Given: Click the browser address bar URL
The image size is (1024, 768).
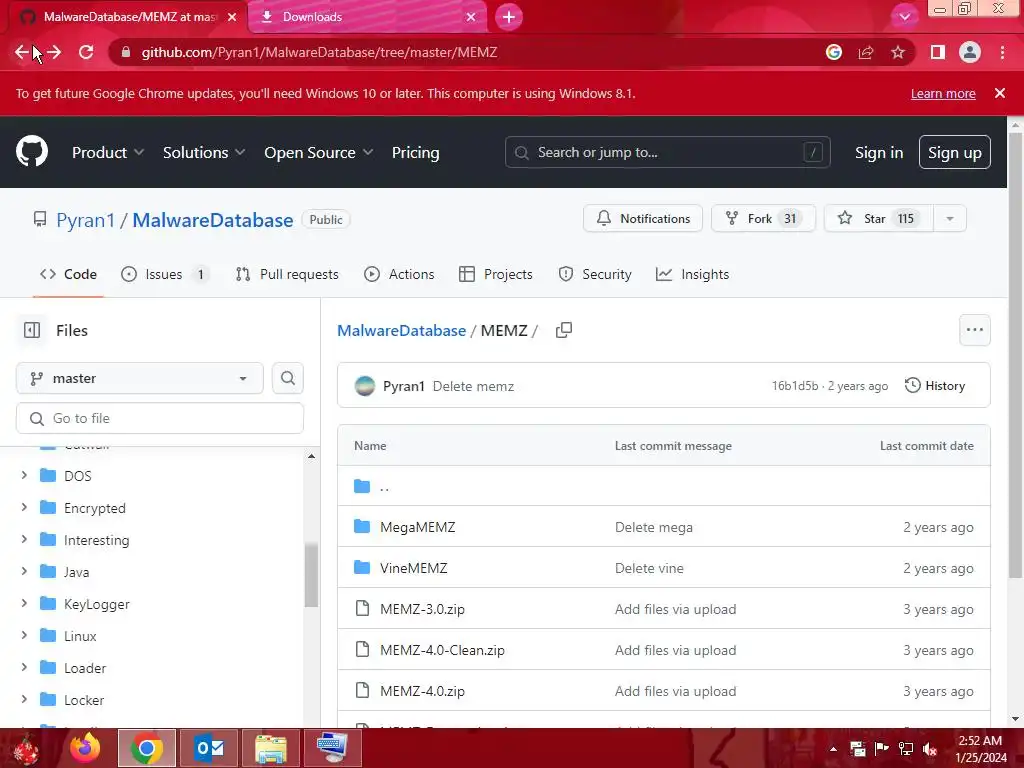Looking at the screenshot, I should point(319,52).
